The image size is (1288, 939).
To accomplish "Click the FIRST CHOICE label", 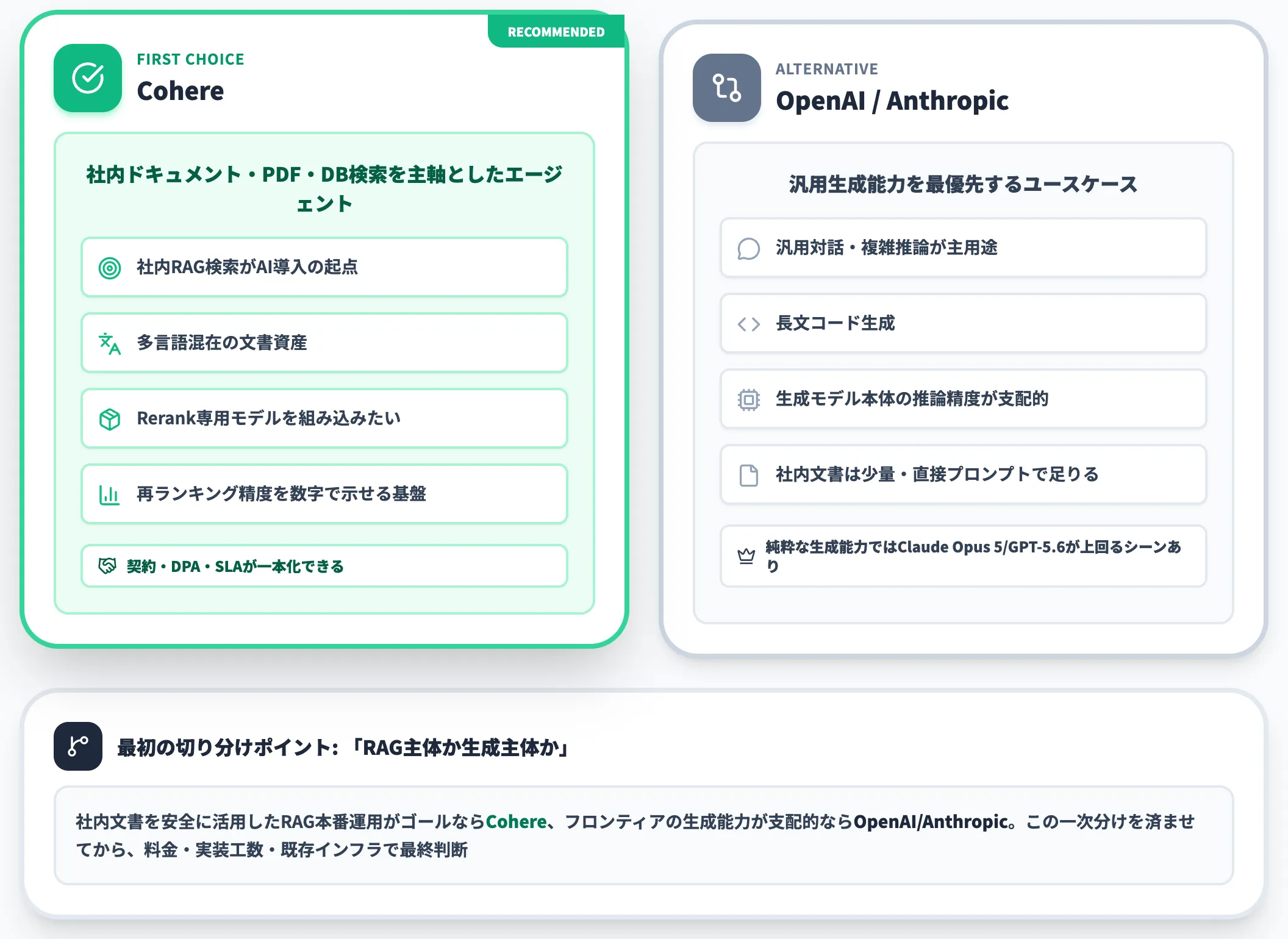I will click(190, 59).
